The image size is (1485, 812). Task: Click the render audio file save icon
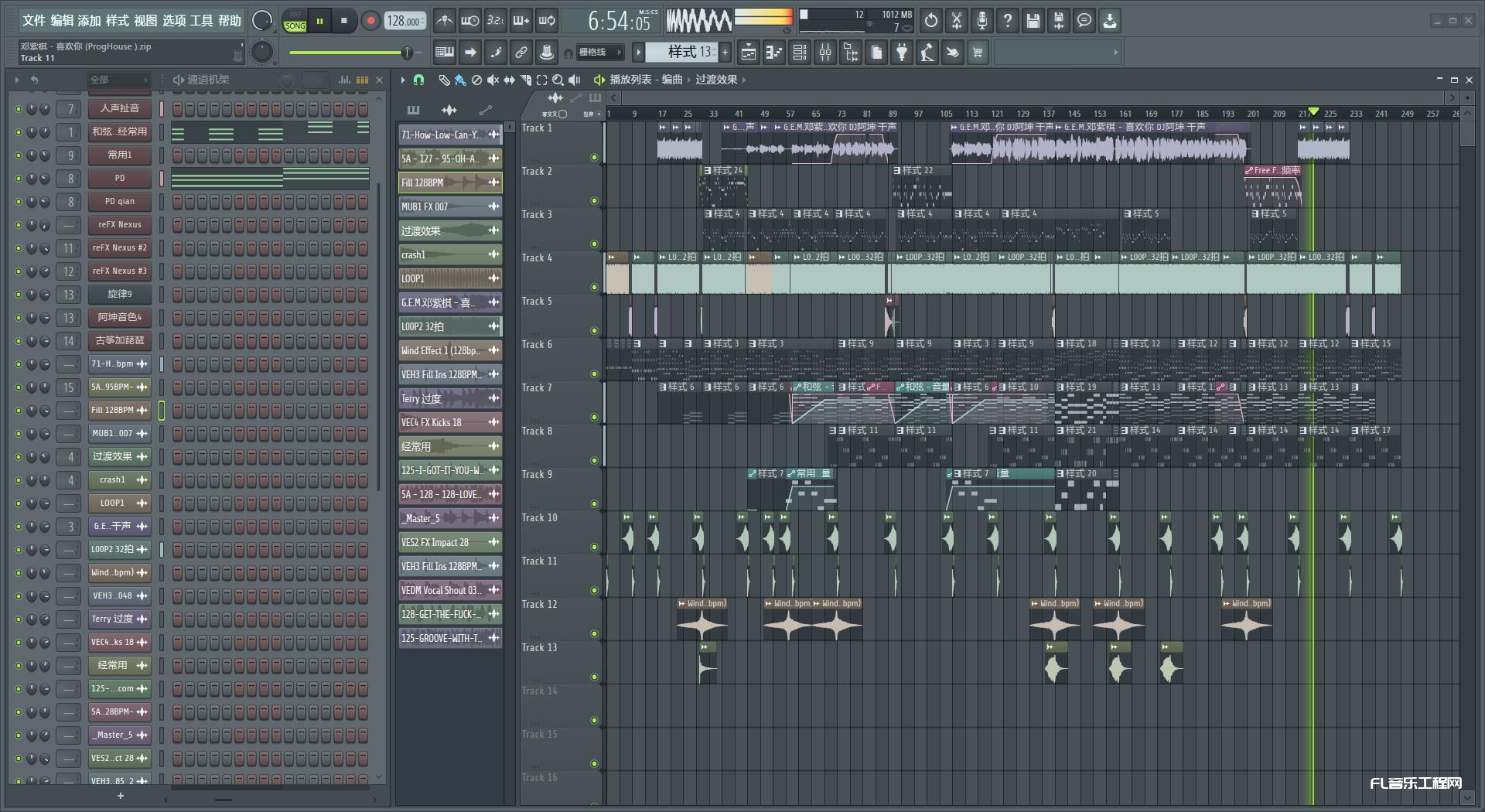(1059, 21)
